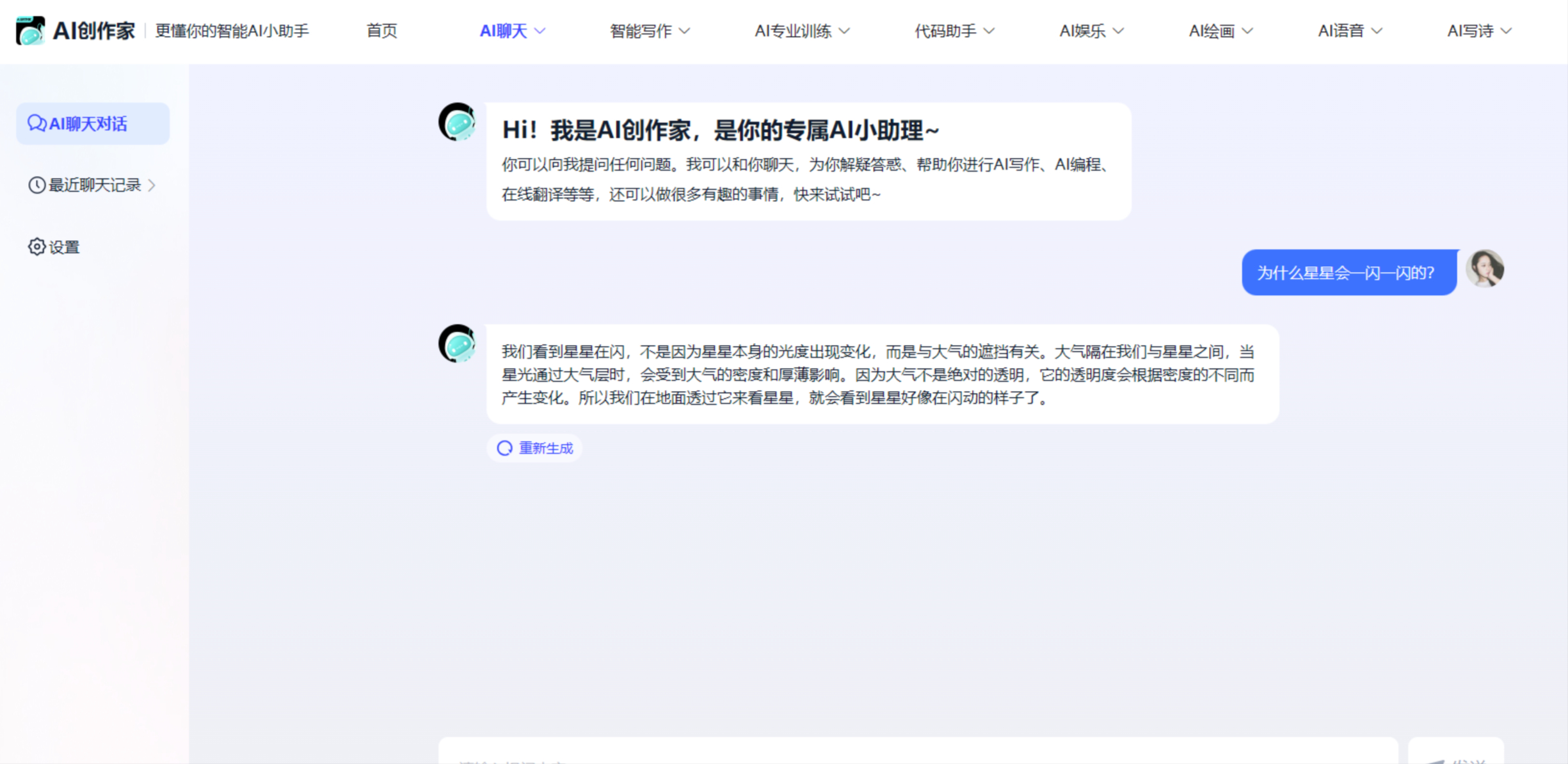Click the user message 为什么星星会一闪一闪的?

[1349, 273]
